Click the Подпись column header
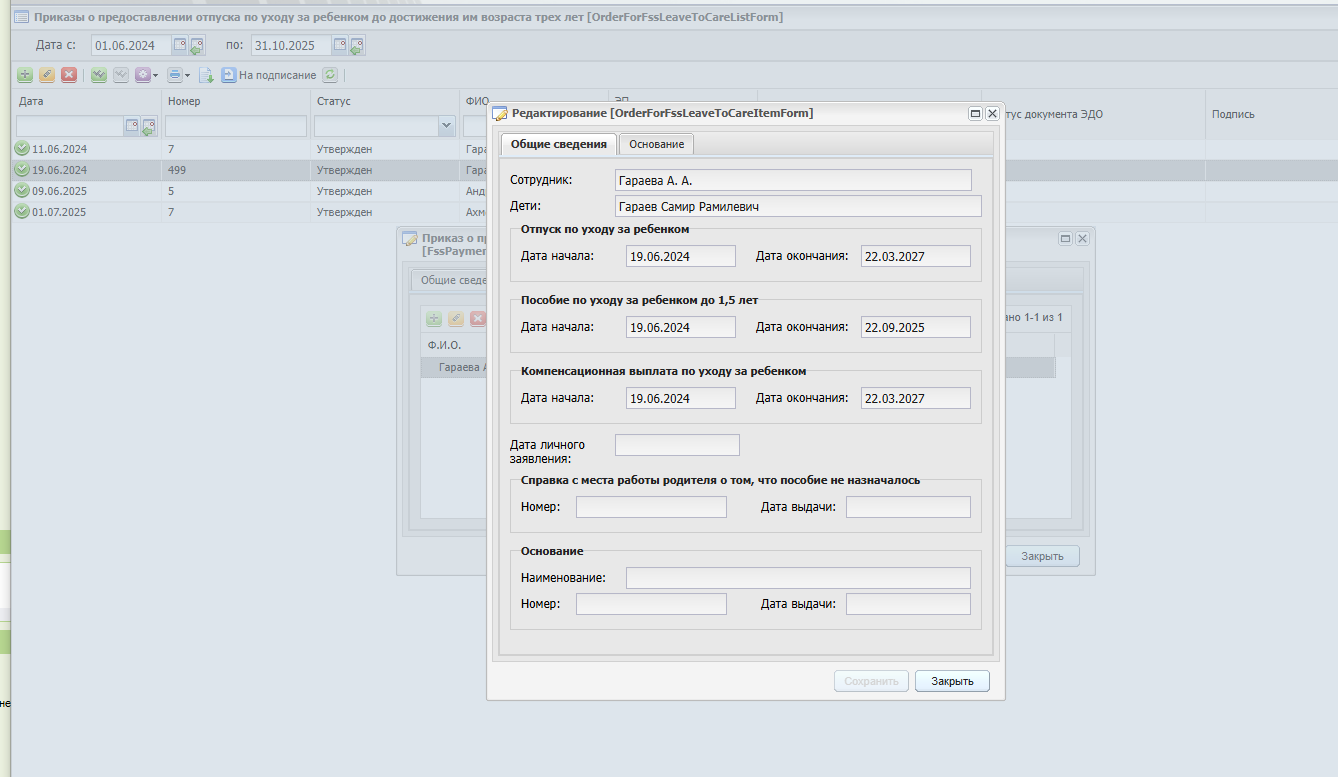1338x777 pixels. point(1271,114)
